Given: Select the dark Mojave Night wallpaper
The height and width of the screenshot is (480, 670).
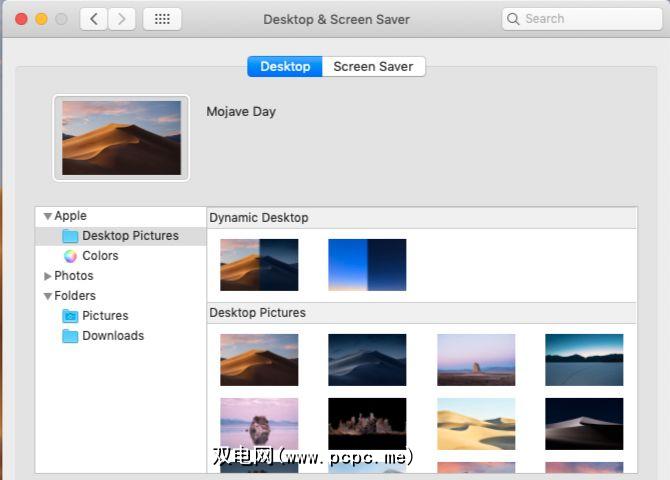Looking at the screenshot, I should pos(367,360).
